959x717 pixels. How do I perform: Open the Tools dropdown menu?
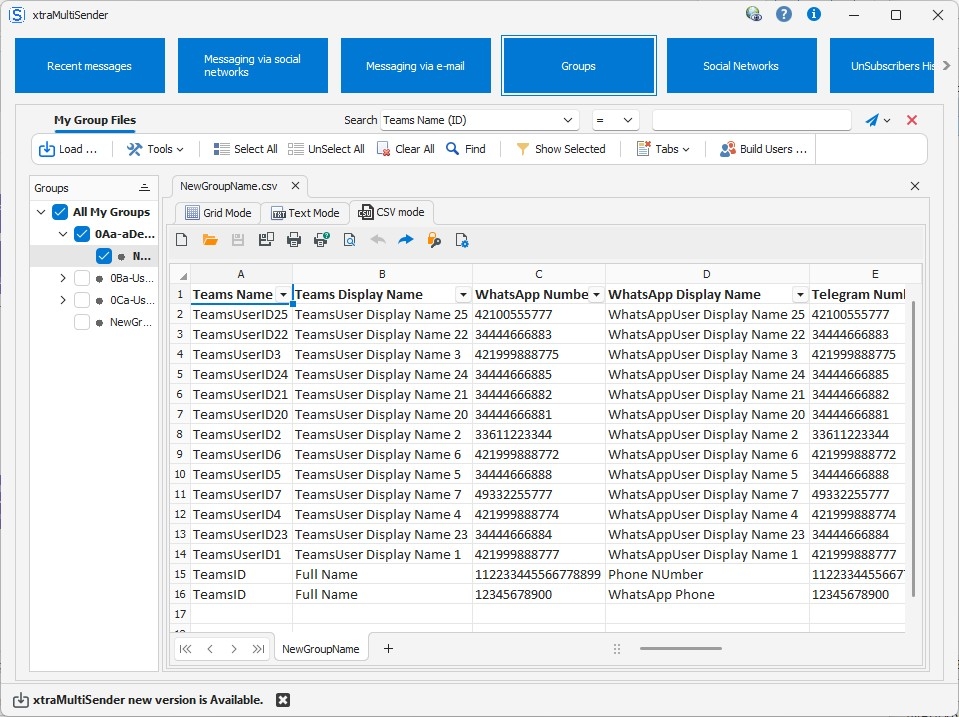[x=155, y=149]
